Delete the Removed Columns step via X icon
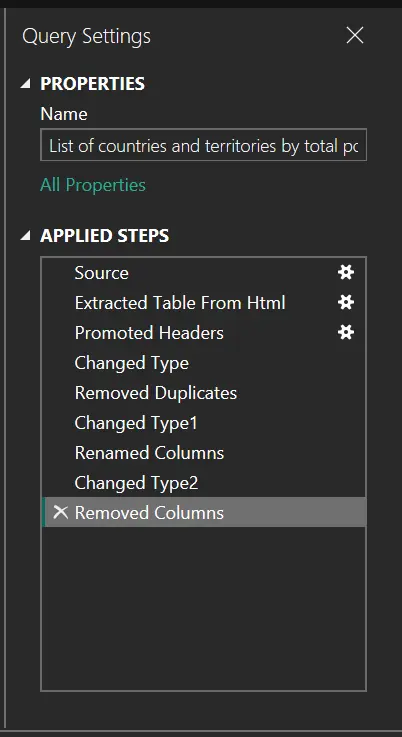 pyautogui.click(x=61, y=512)
